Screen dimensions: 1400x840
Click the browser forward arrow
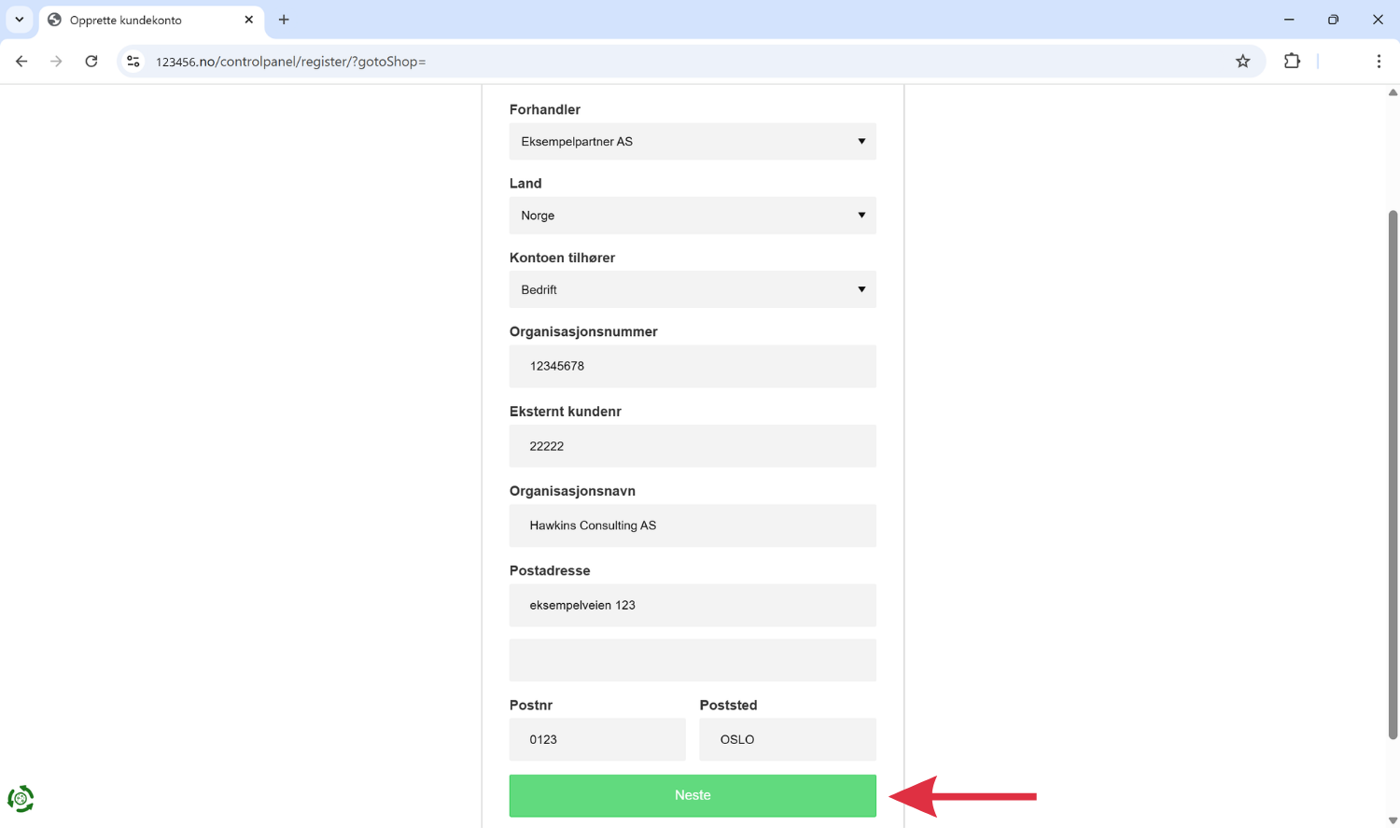click(x=56, y=62)
